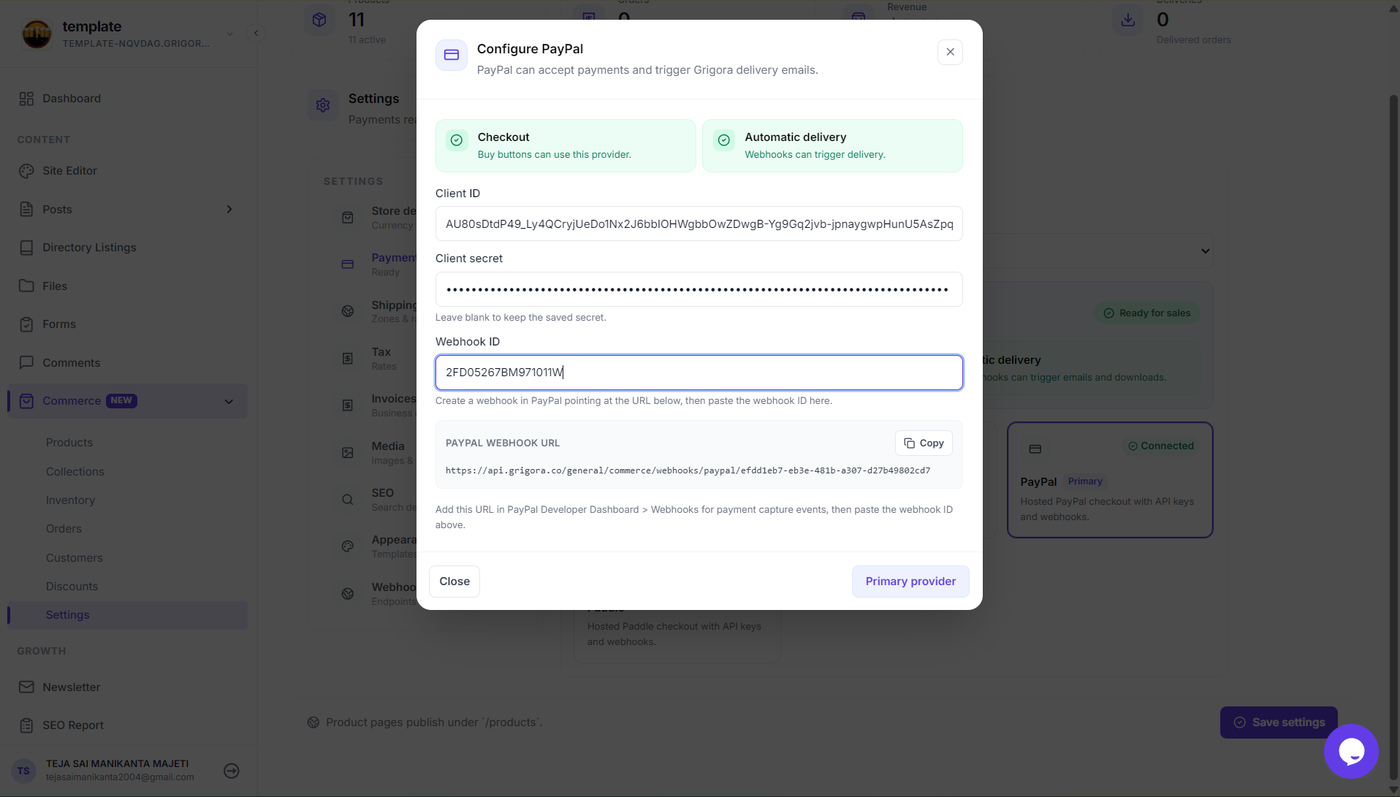
Task: Click the Comments speech bubble icon
Action: 26,362
